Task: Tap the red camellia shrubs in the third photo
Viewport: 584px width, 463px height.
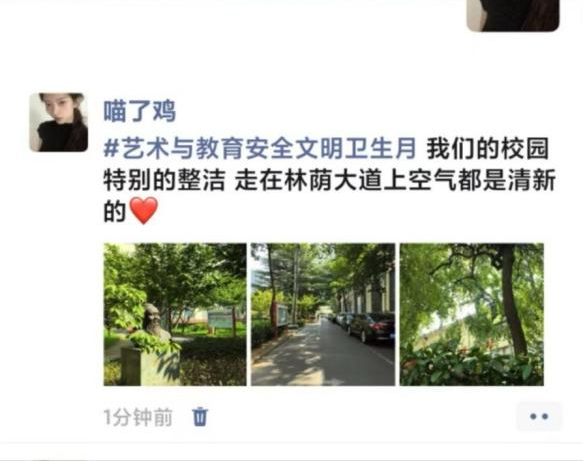Action: pyautogui.click(x=472, y=367)
